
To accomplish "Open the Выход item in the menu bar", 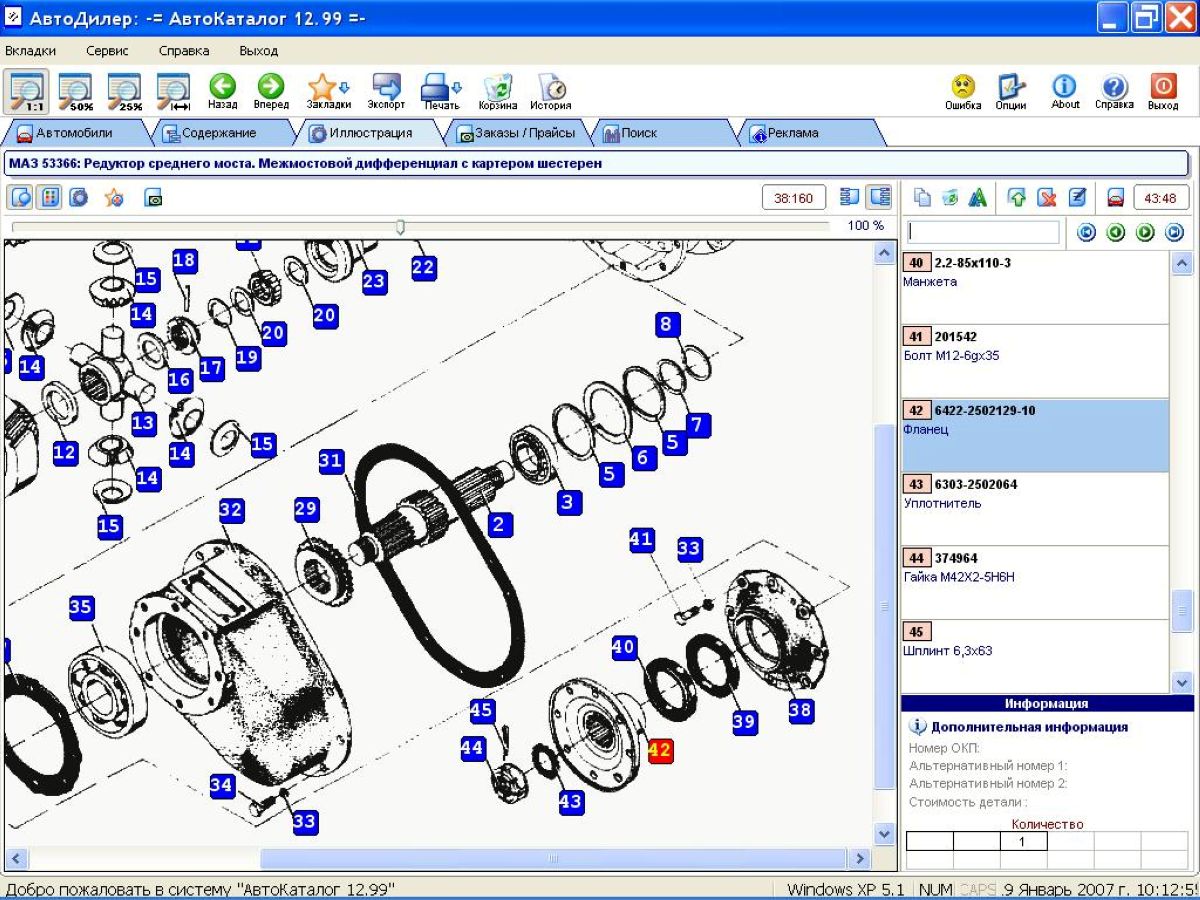I will (x=259, y=50).
